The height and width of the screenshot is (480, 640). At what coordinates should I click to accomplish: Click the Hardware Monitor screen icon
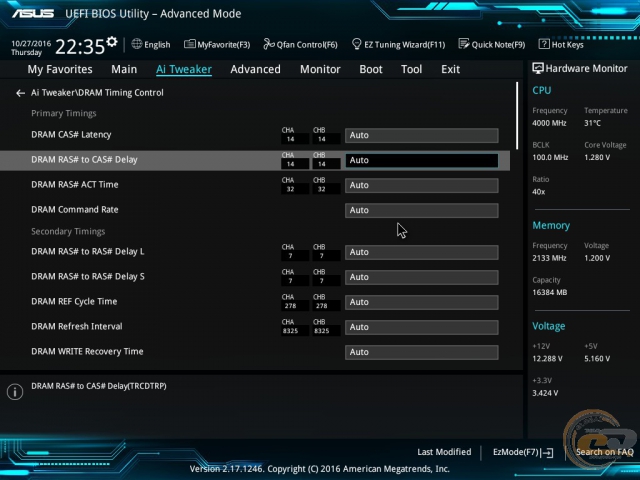click(x=538, y=69)
